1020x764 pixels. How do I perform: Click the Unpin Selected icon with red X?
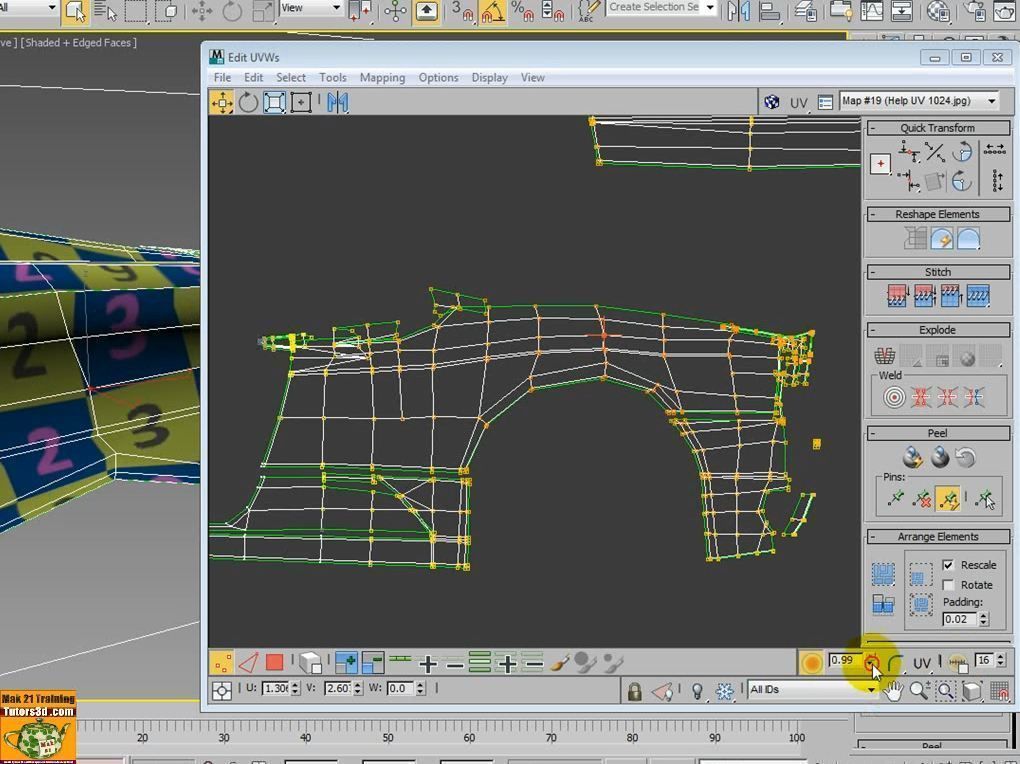[x=921, y=499]
